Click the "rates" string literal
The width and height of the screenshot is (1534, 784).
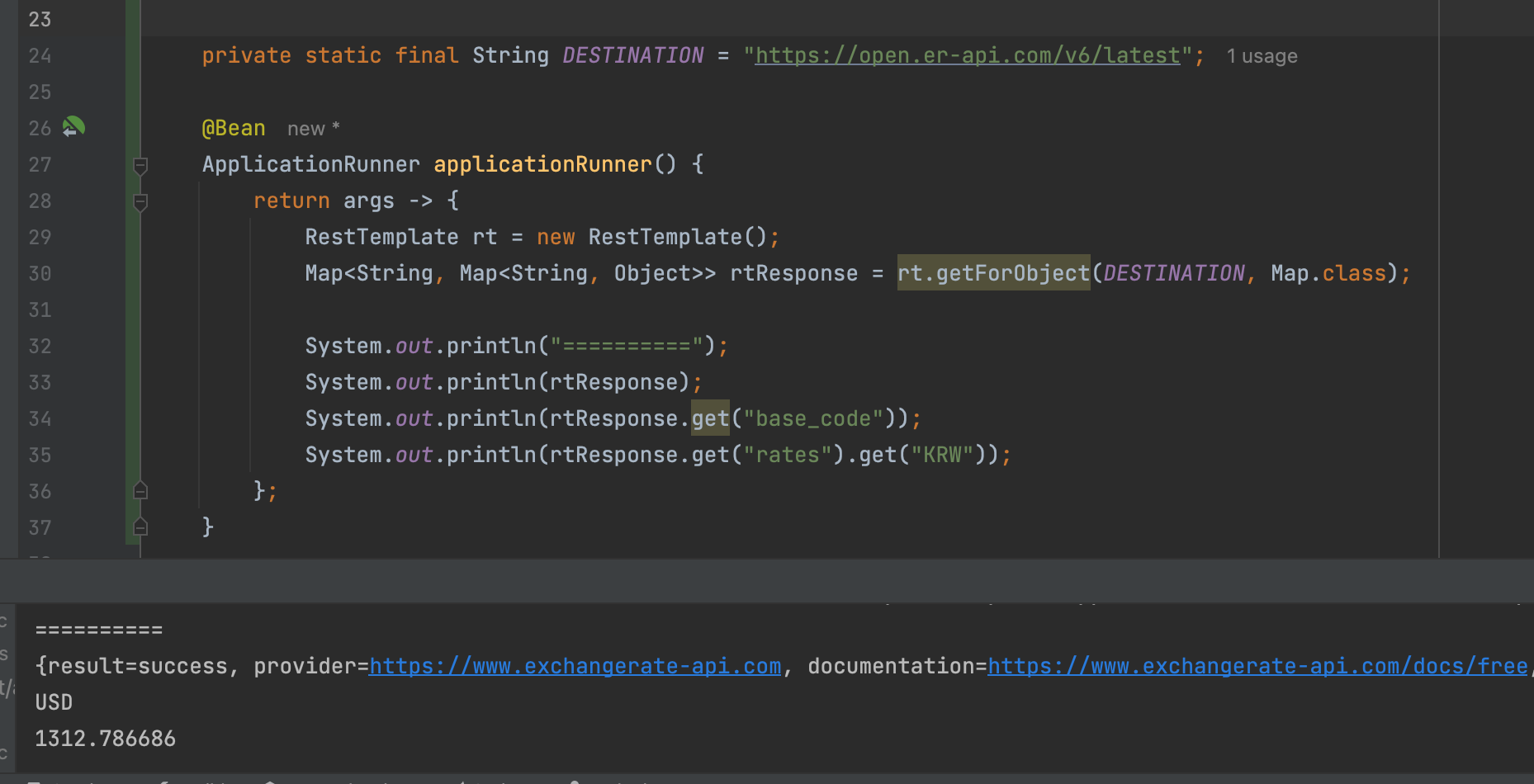coord(788,455)
